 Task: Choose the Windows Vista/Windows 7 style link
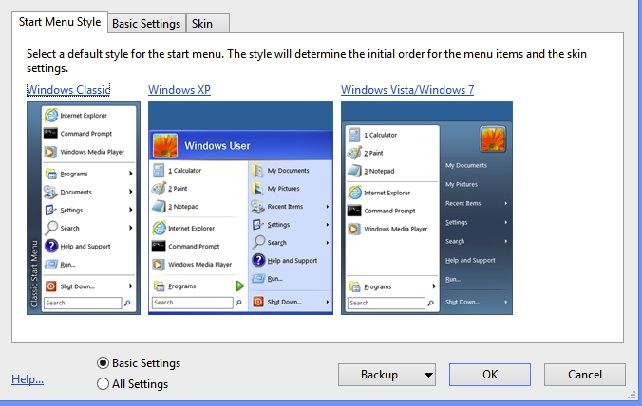pyautogui.click(x=407, y=90)
